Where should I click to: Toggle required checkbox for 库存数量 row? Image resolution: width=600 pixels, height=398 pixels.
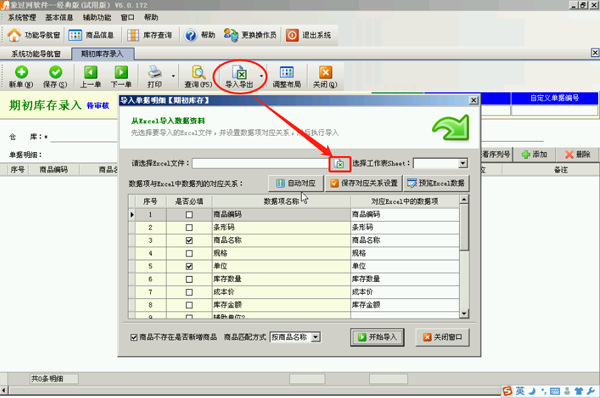189,279
